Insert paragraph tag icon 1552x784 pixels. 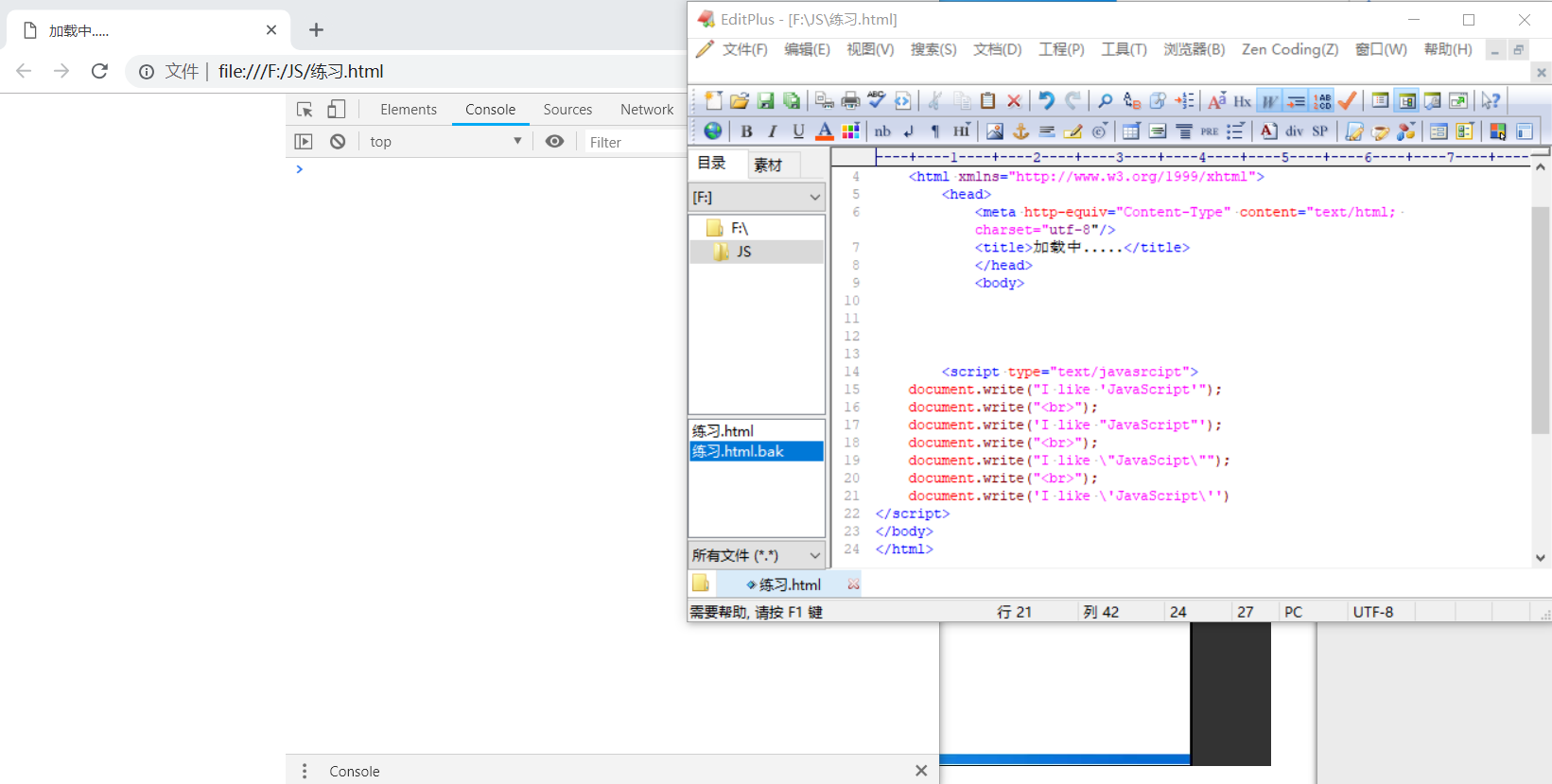coord(935,131)
